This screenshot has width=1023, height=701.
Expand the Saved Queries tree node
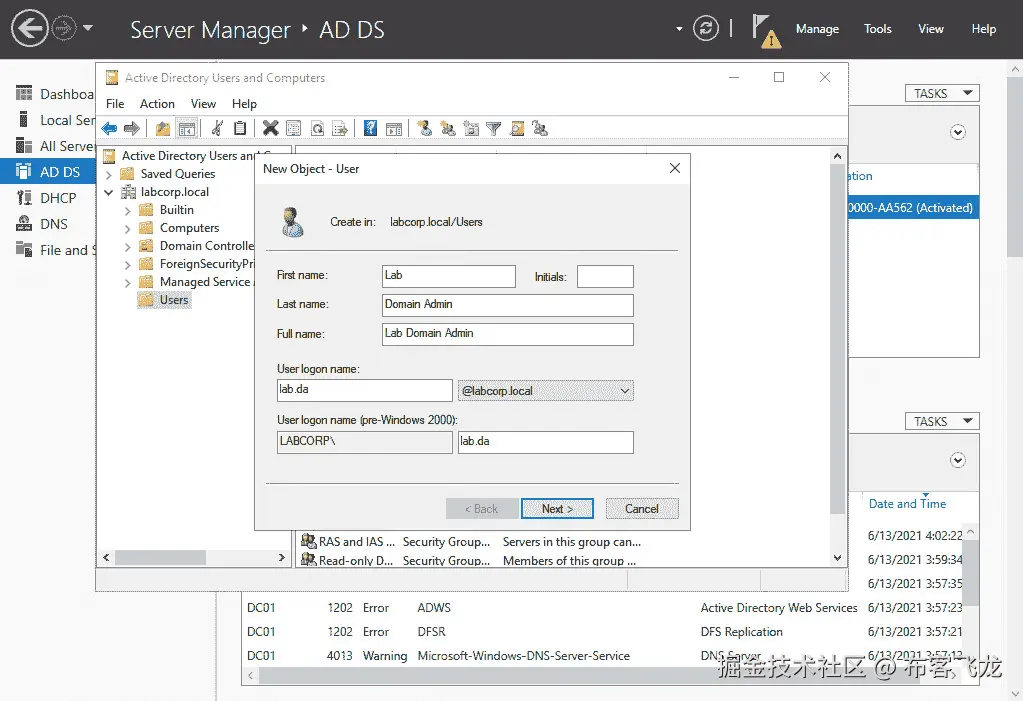click(109, 174)
